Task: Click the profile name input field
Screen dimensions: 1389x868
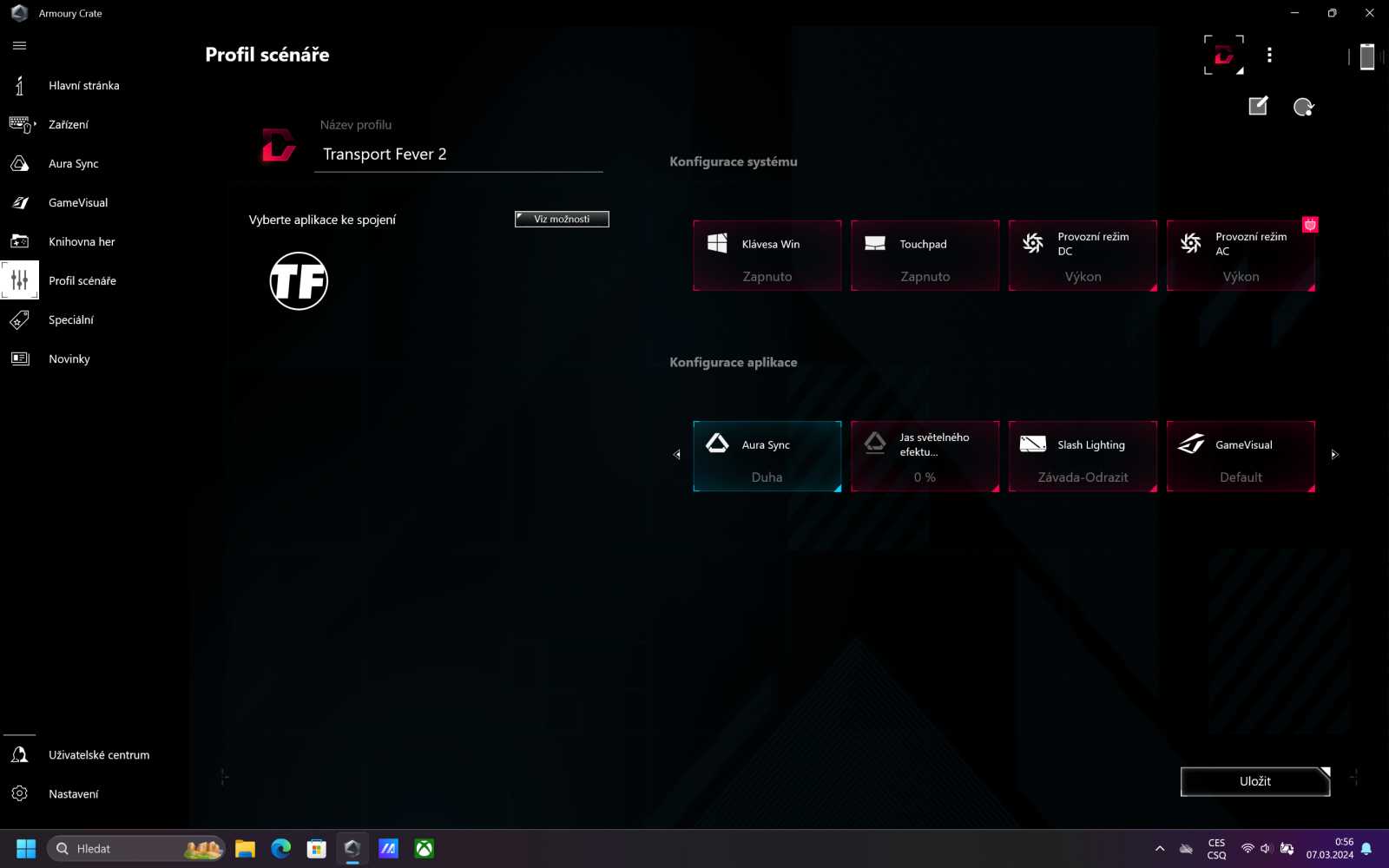Action: (x=458, y=155)
